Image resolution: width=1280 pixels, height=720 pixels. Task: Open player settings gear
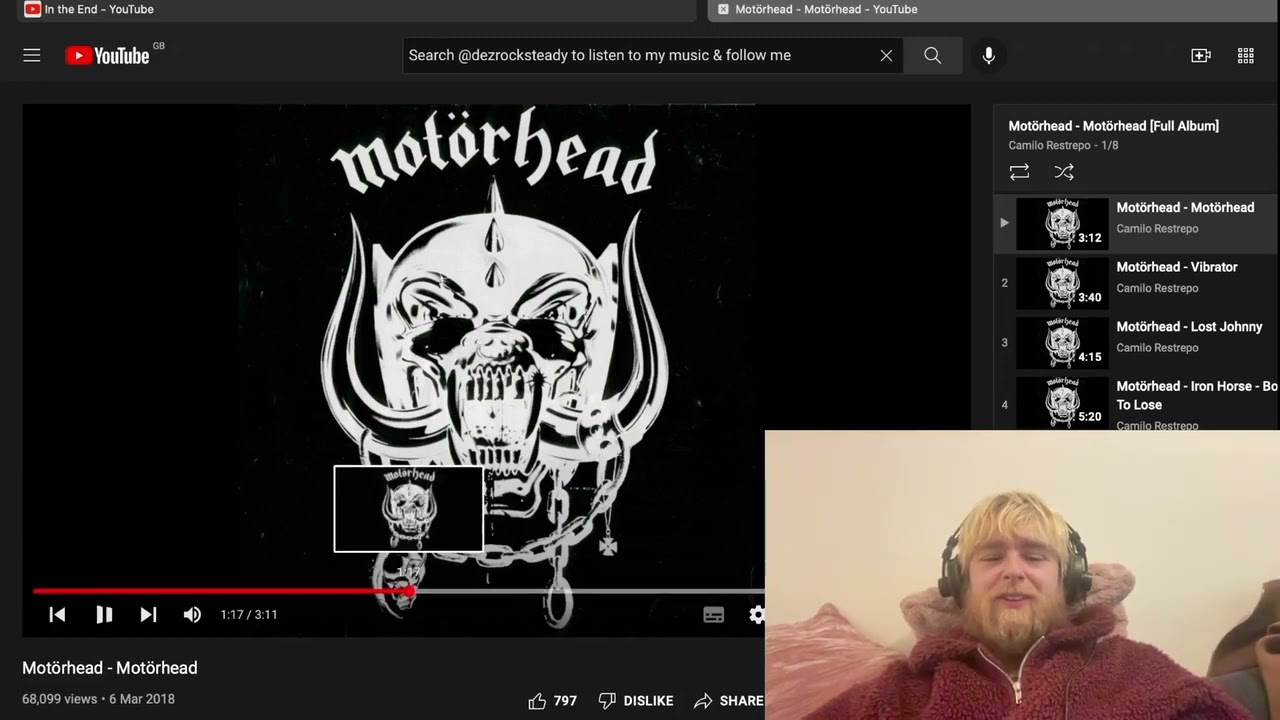[x=756, y=615]
